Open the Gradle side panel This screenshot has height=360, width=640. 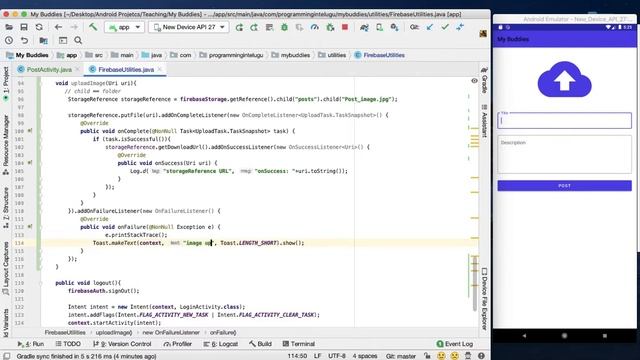point(484,80)
